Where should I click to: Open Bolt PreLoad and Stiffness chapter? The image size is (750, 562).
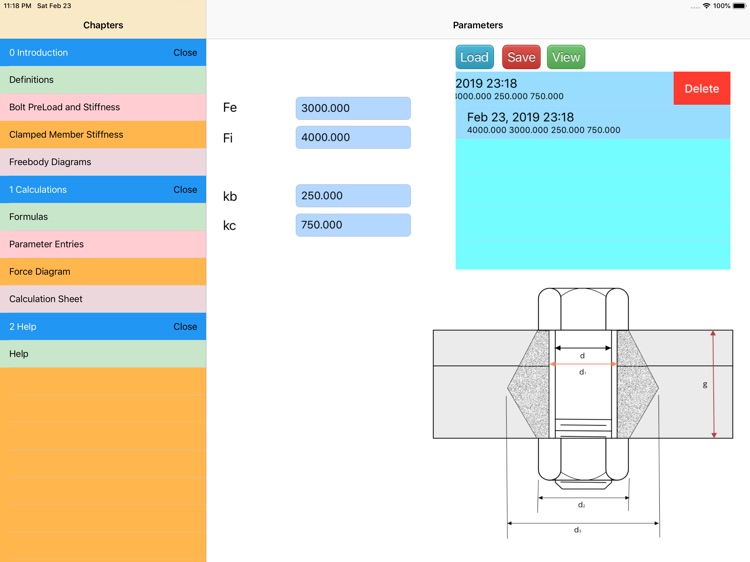pyautogui.click(x=103, y=107)
